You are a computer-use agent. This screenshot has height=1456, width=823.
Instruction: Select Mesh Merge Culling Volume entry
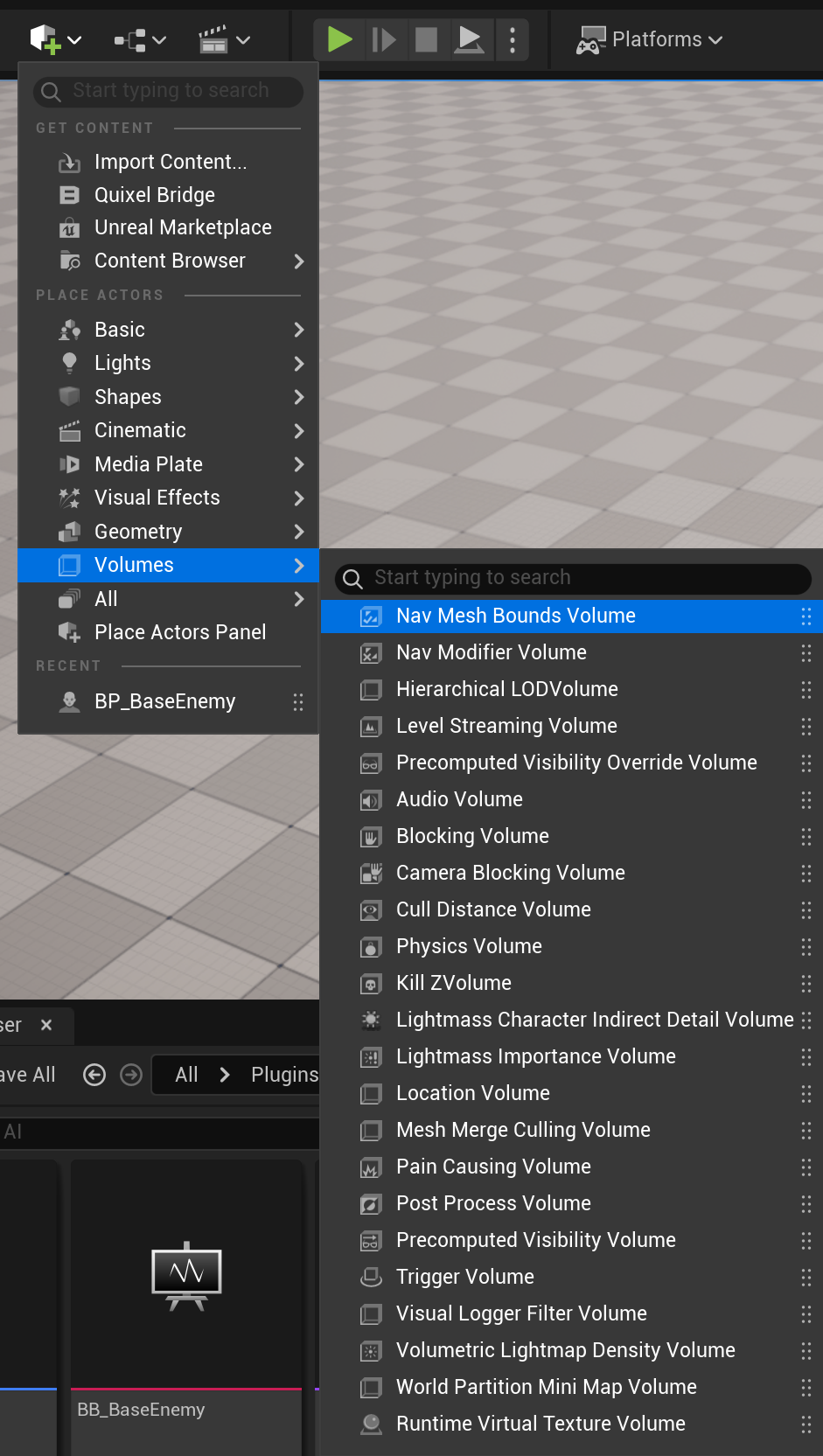point(571,1131)
